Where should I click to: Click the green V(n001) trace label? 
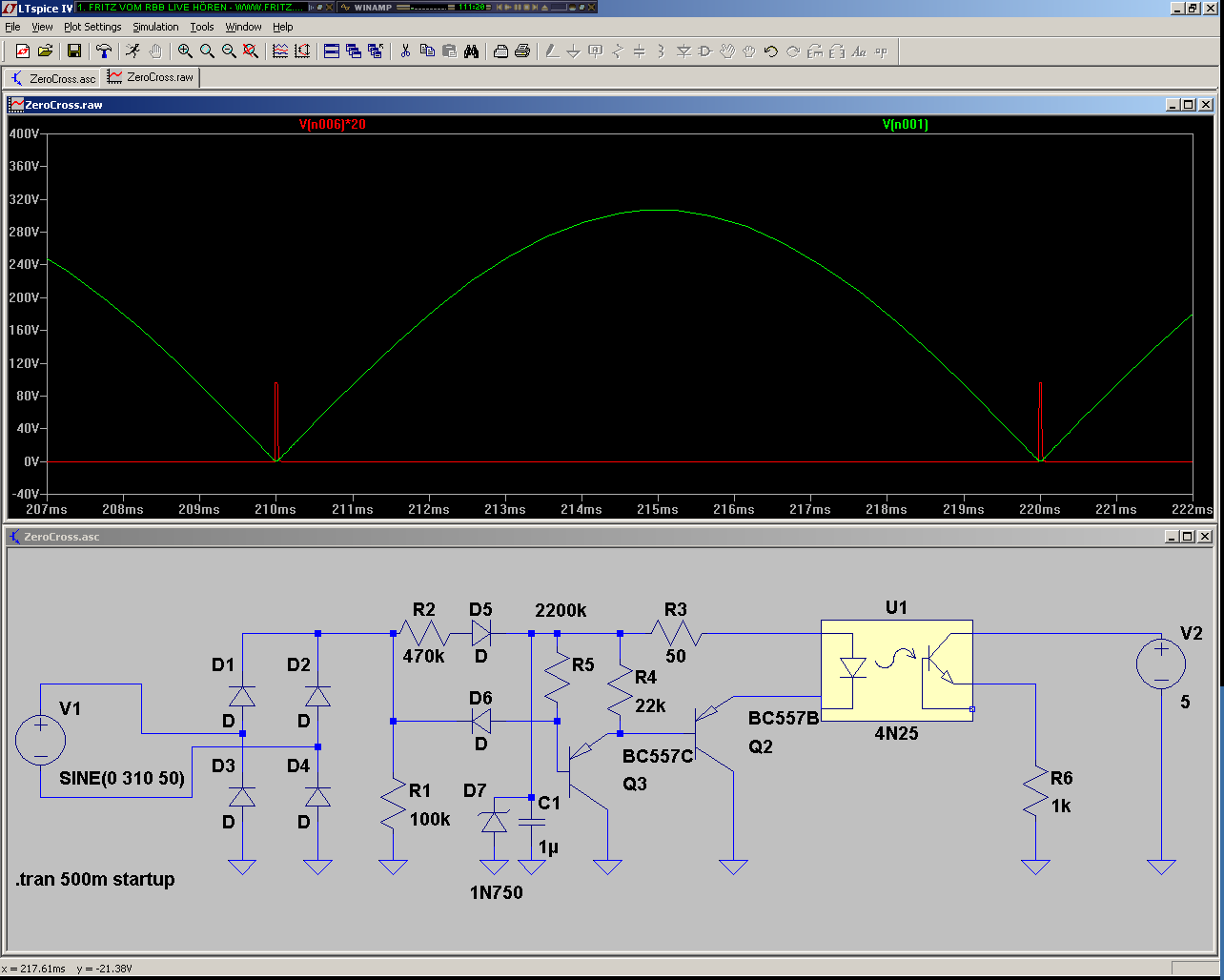point(905,125)
